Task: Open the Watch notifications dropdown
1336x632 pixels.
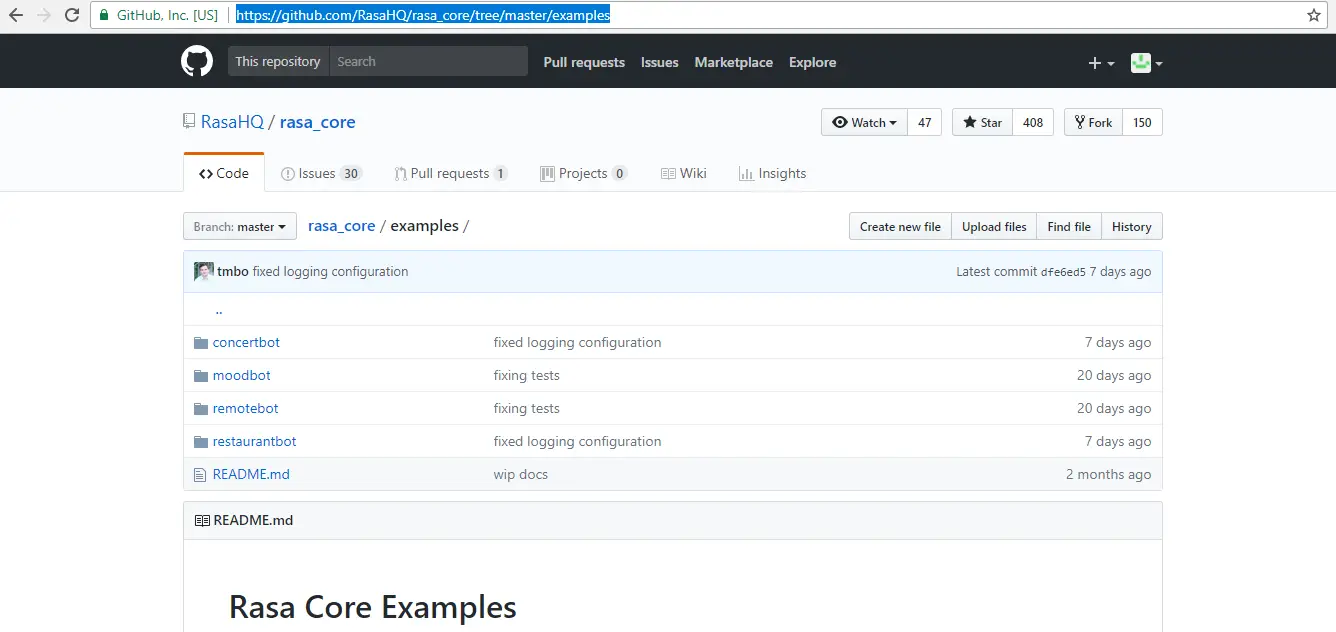Action: (865, 122)
